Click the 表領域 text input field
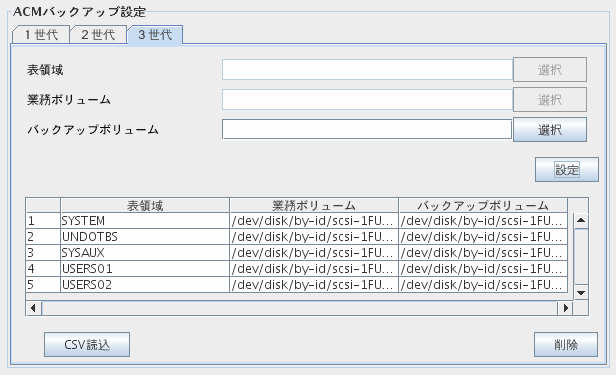The width and height of the screenshot is (616, 375). [367, 70]
